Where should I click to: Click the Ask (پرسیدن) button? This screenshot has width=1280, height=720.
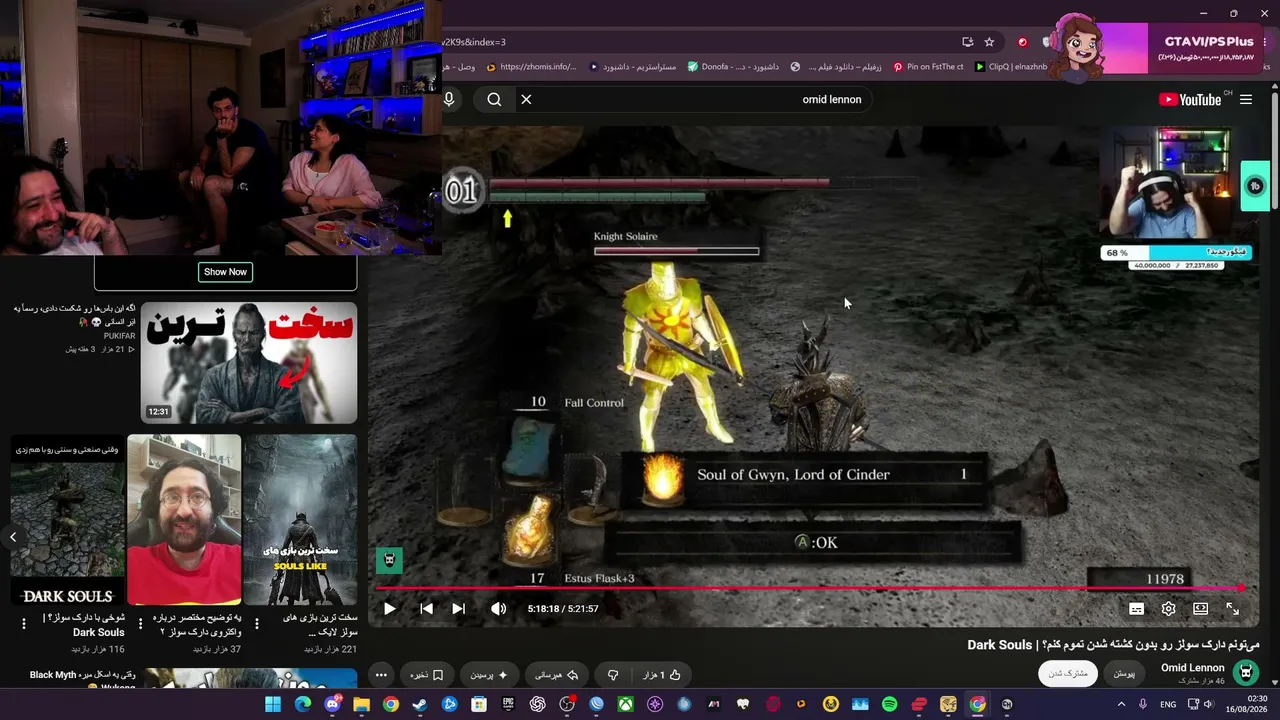click(x=489, y=675)
